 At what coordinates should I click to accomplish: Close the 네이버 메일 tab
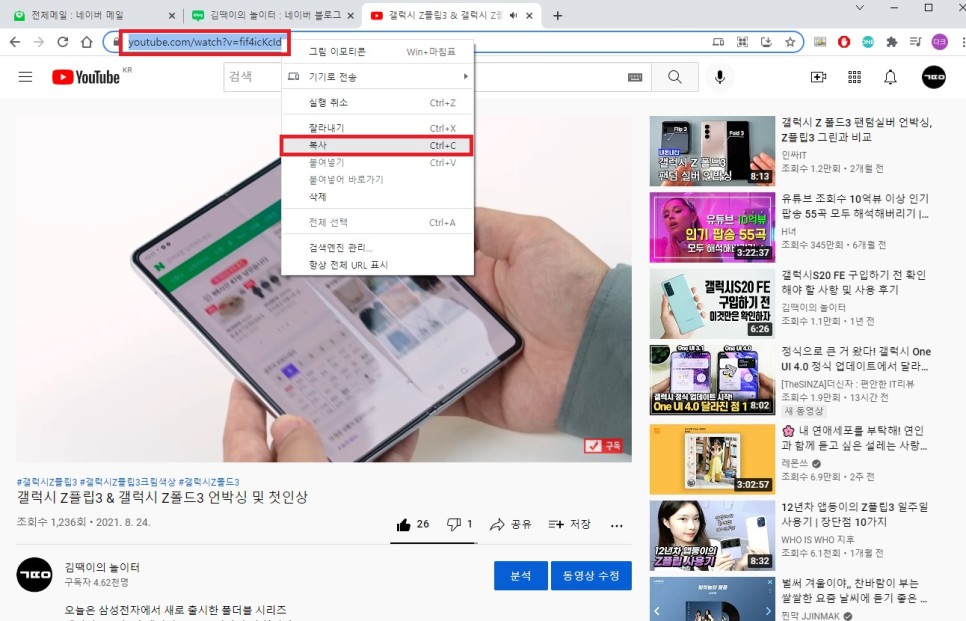(171, 16)
